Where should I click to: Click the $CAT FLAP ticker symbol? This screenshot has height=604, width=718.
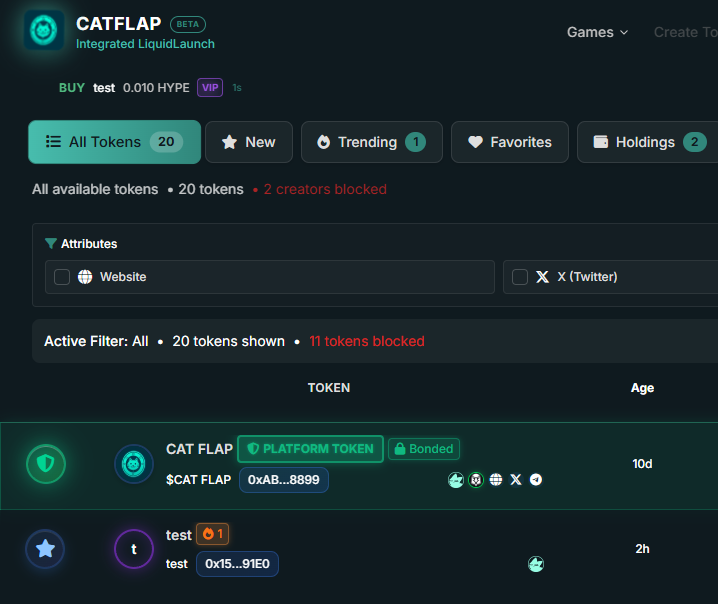tap(198, 480)
